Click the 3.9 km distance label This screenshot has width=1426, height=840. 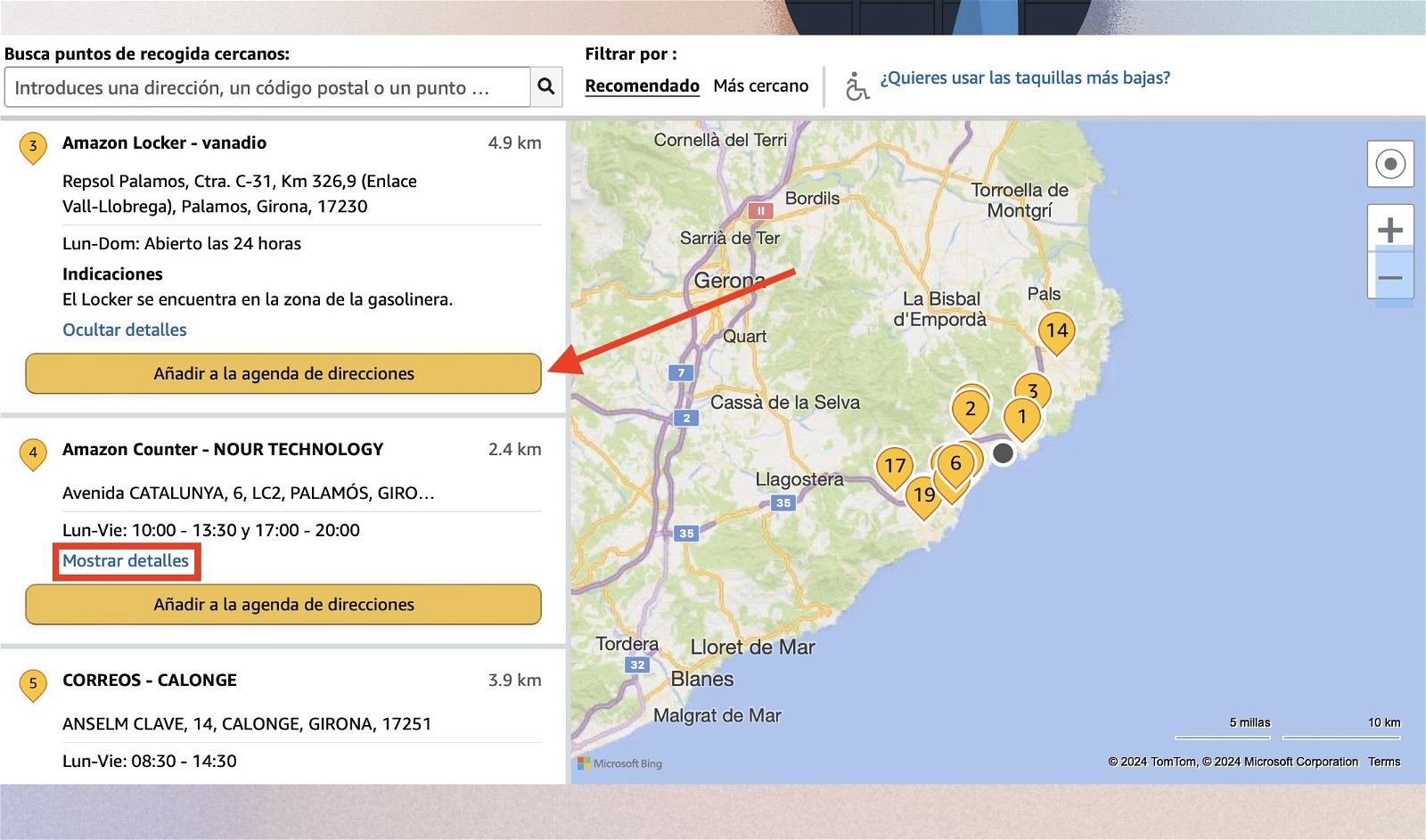[514, 680]
